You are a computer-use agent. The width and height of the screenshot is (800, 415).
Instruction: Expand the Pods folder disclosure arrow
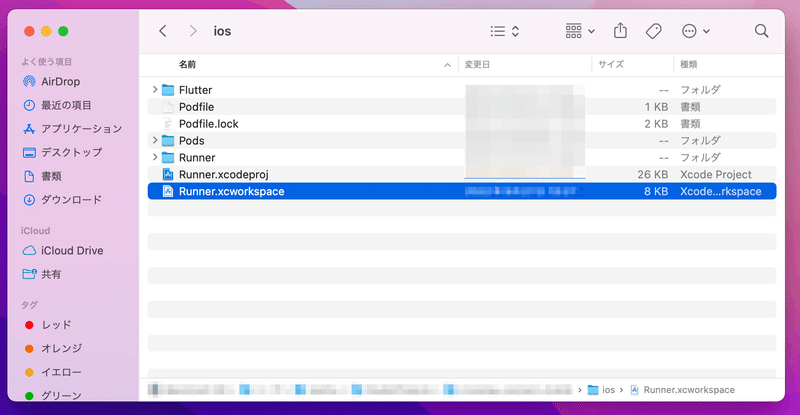[x=155, y=140]
